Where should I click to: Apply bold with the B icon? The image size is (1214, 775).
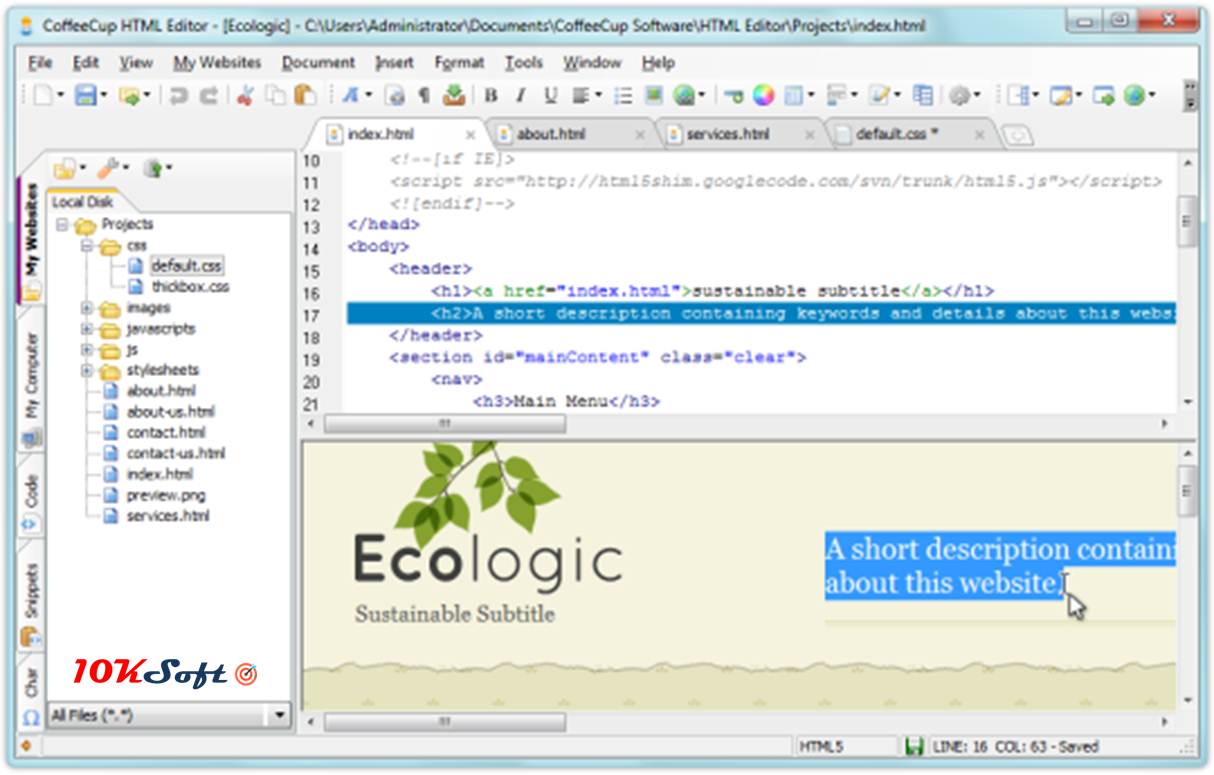491,96
